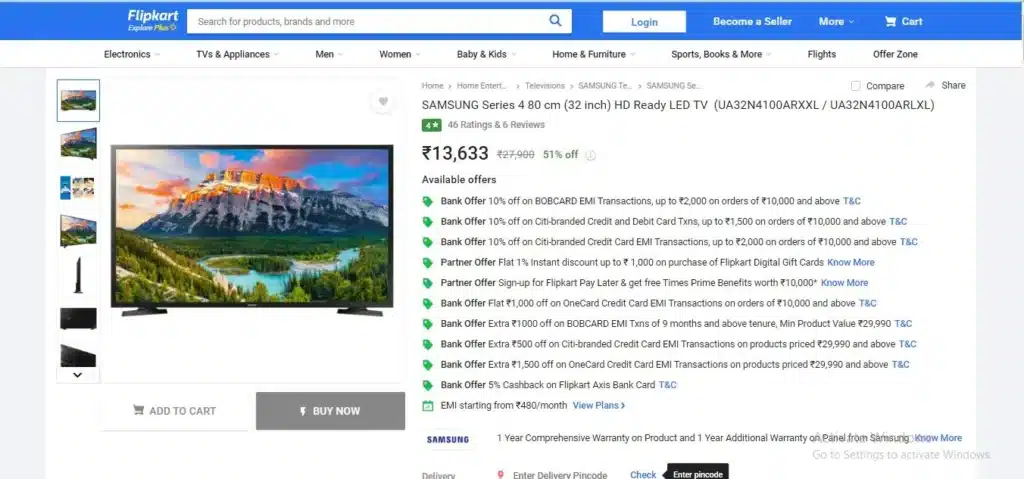Open the Offer Zone menu item

click(x=895, y=54)
